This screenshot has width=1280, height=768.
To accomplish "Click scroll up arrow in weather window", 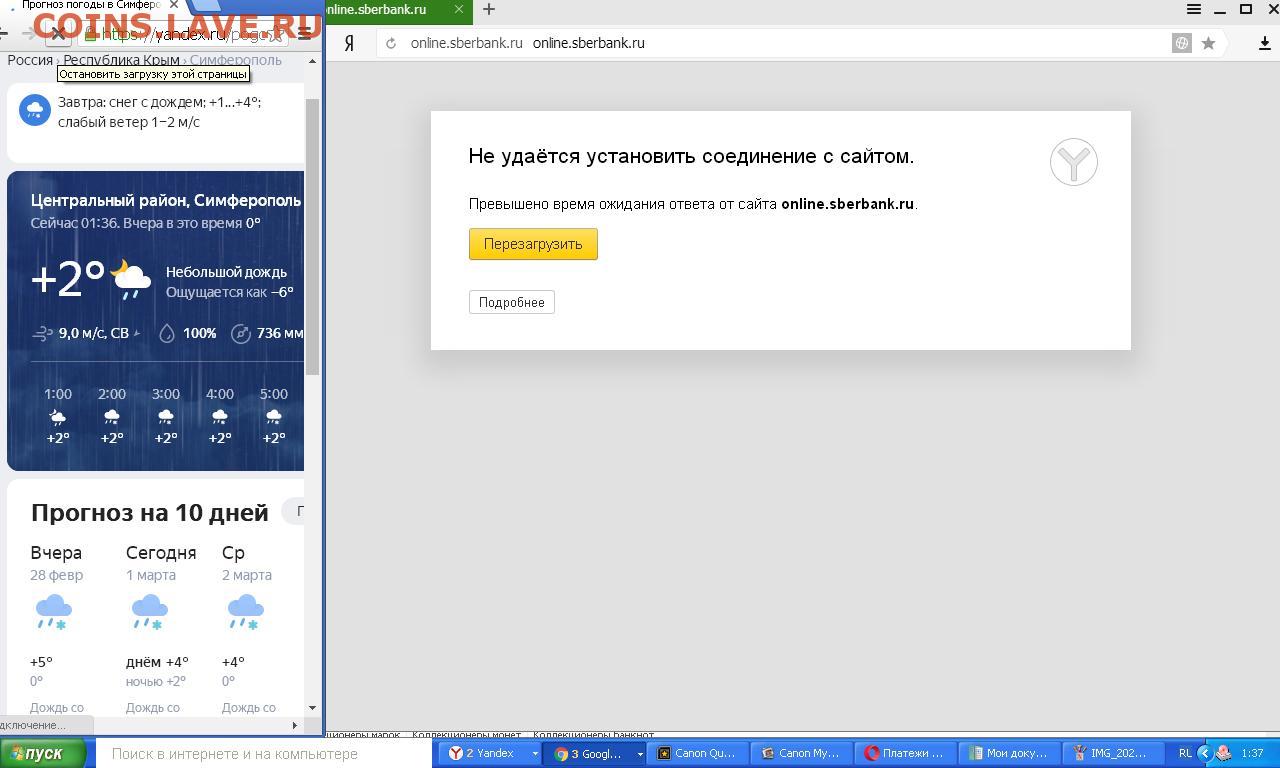I will [312, 61].
